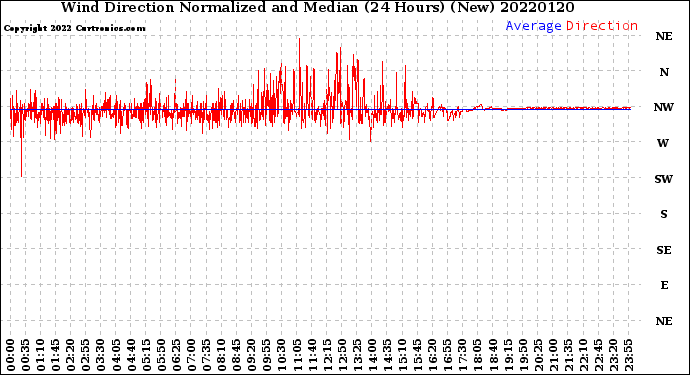Click the 23:55 time label
Viewport: 690px width, 375px height.
coord(628,355)
